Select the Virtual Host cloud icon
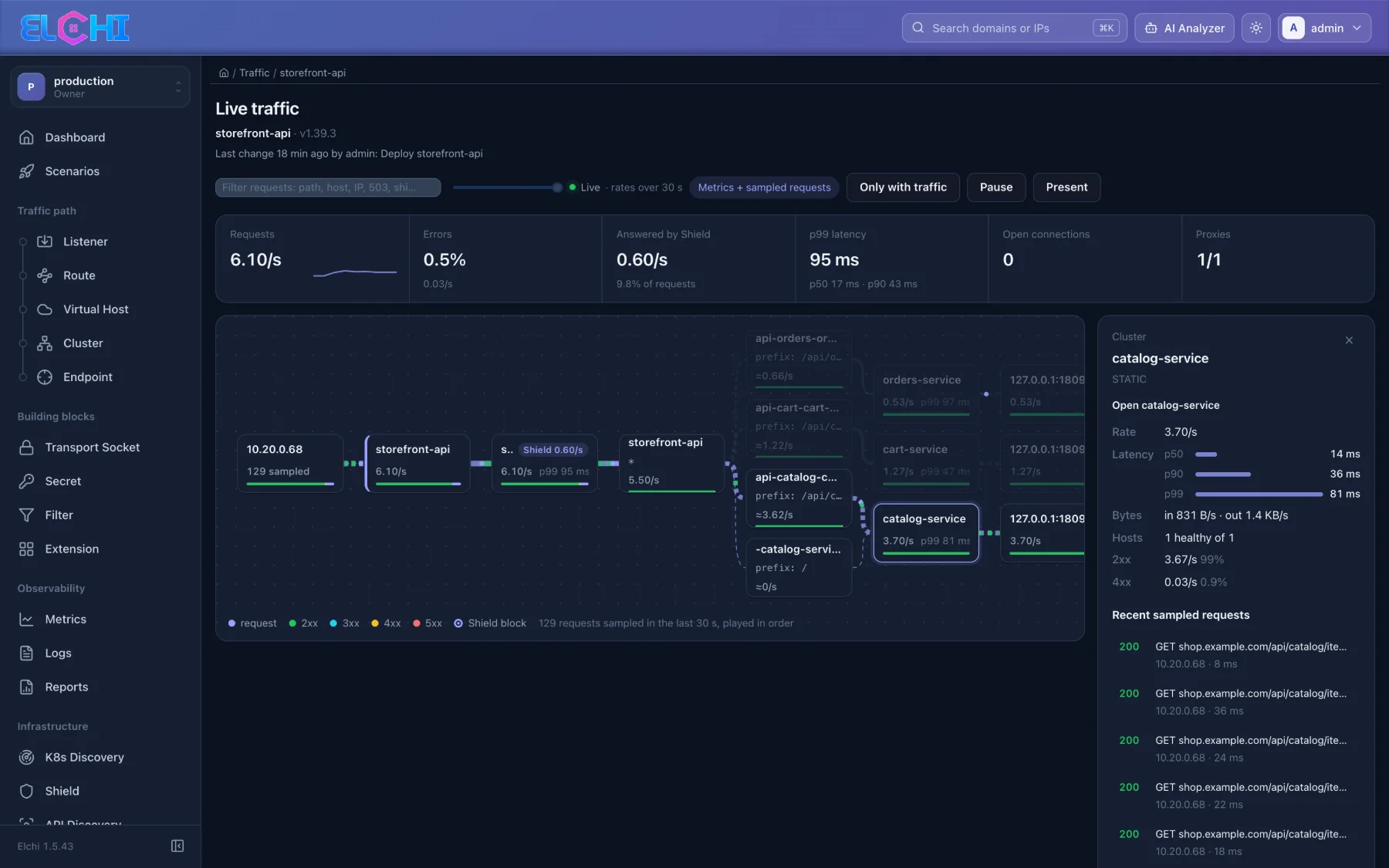The height and width of the screenshot is (868, 1389). 45,309
